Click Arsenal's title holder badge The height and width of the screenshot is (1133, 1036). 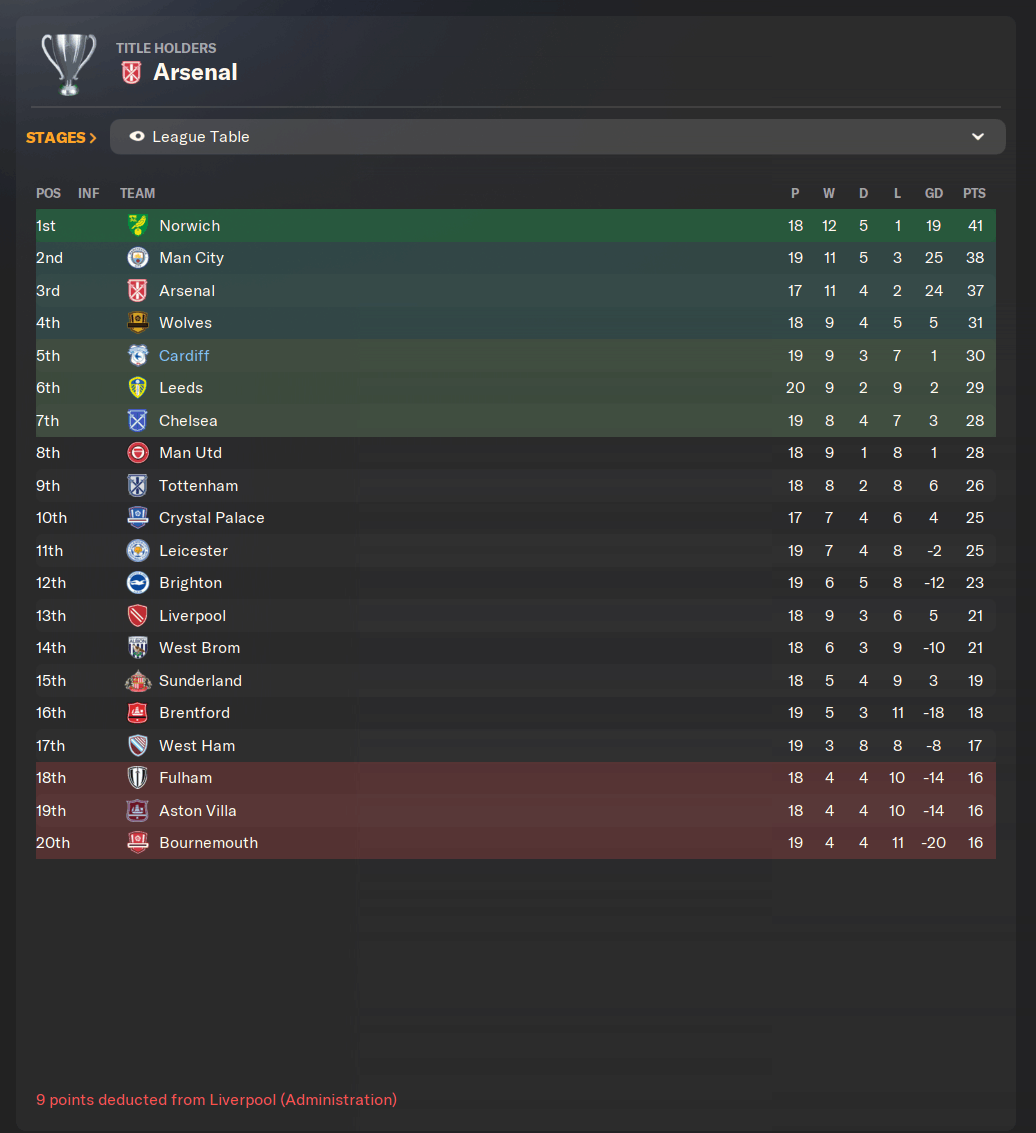[130, 72]
